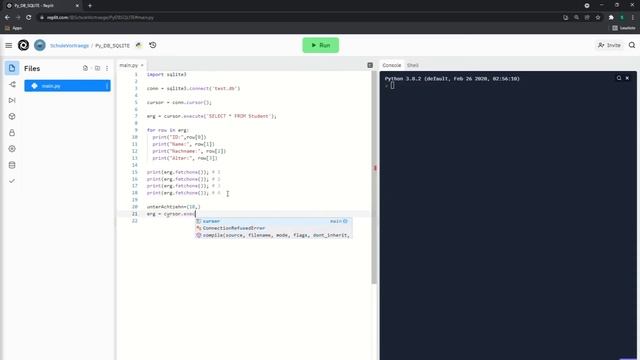Reload the browser page
The image size is (640, 360).
coord(29,18)
